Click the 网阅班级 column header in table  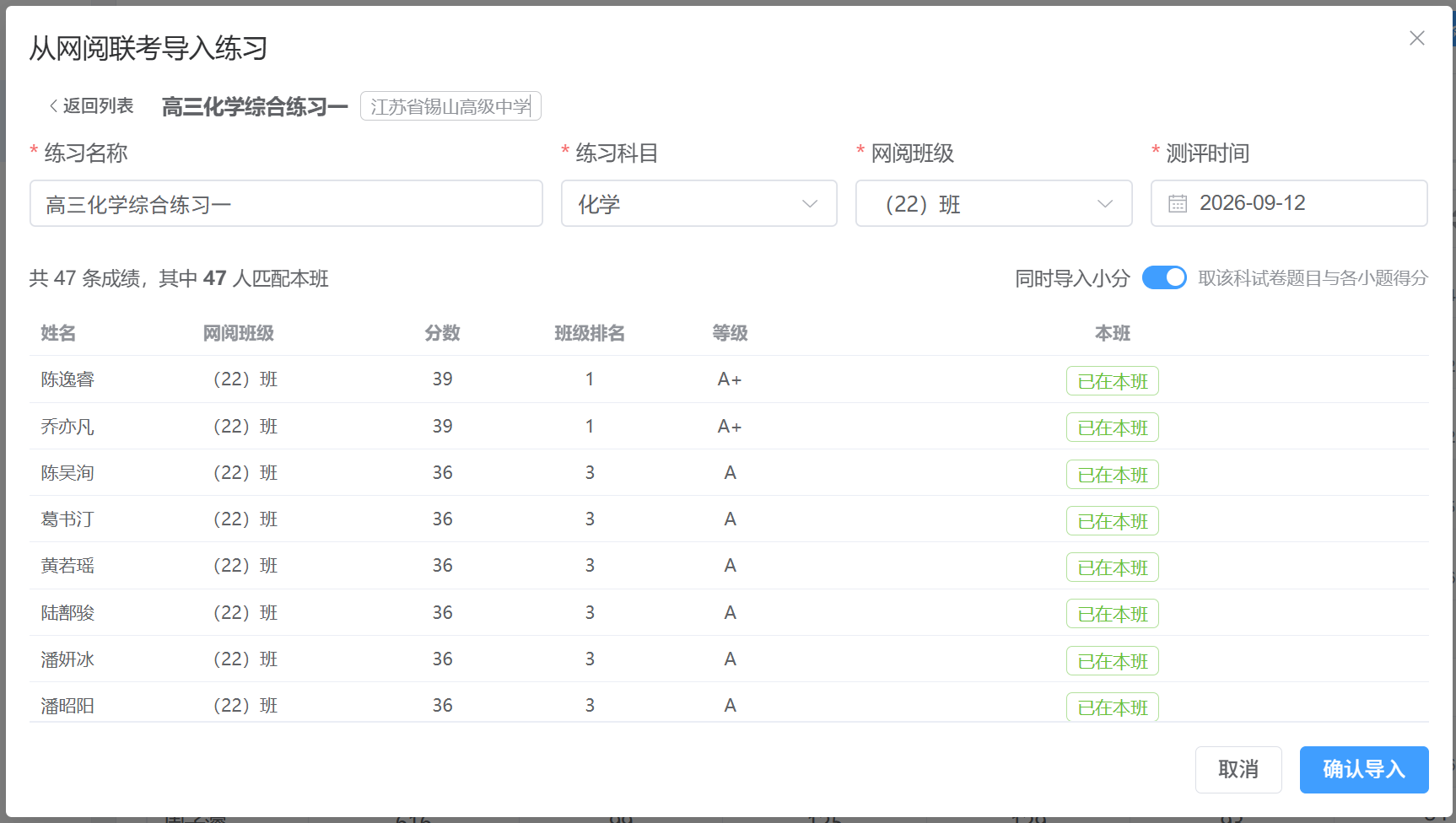239,333
